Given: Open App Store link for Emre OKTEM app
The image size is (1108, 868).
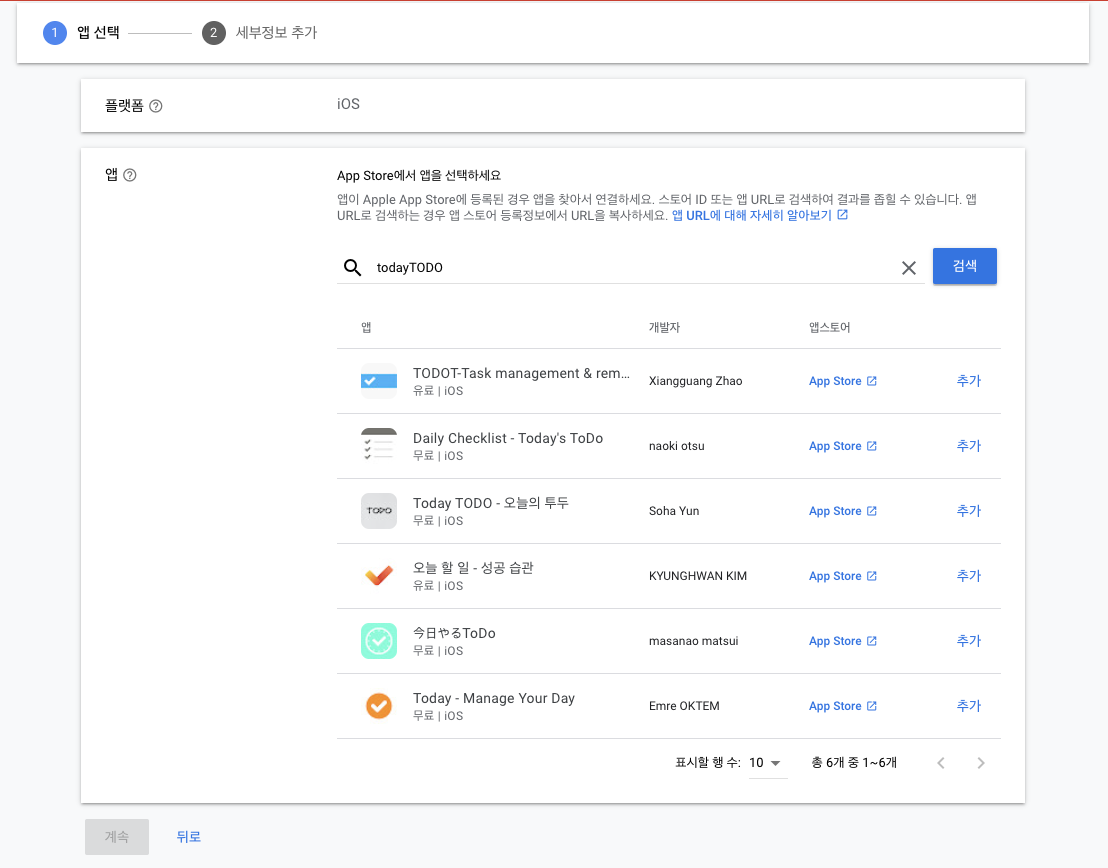Looking at the screenshot, I should click(x=842, y=706).
